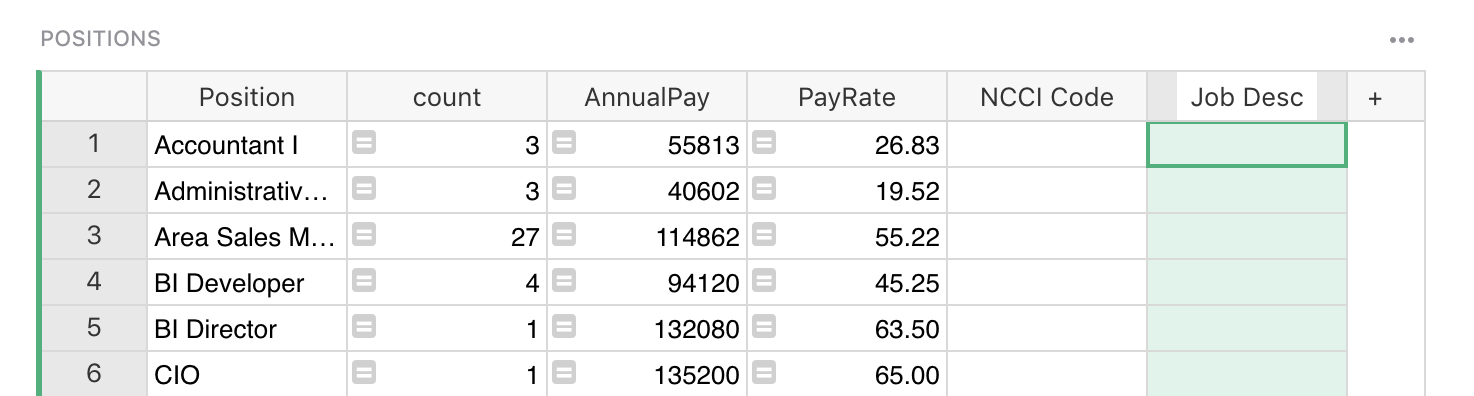Select the AnnualPay column header
Viewport: 1474px width, 396px height.
tap(647, 97)
